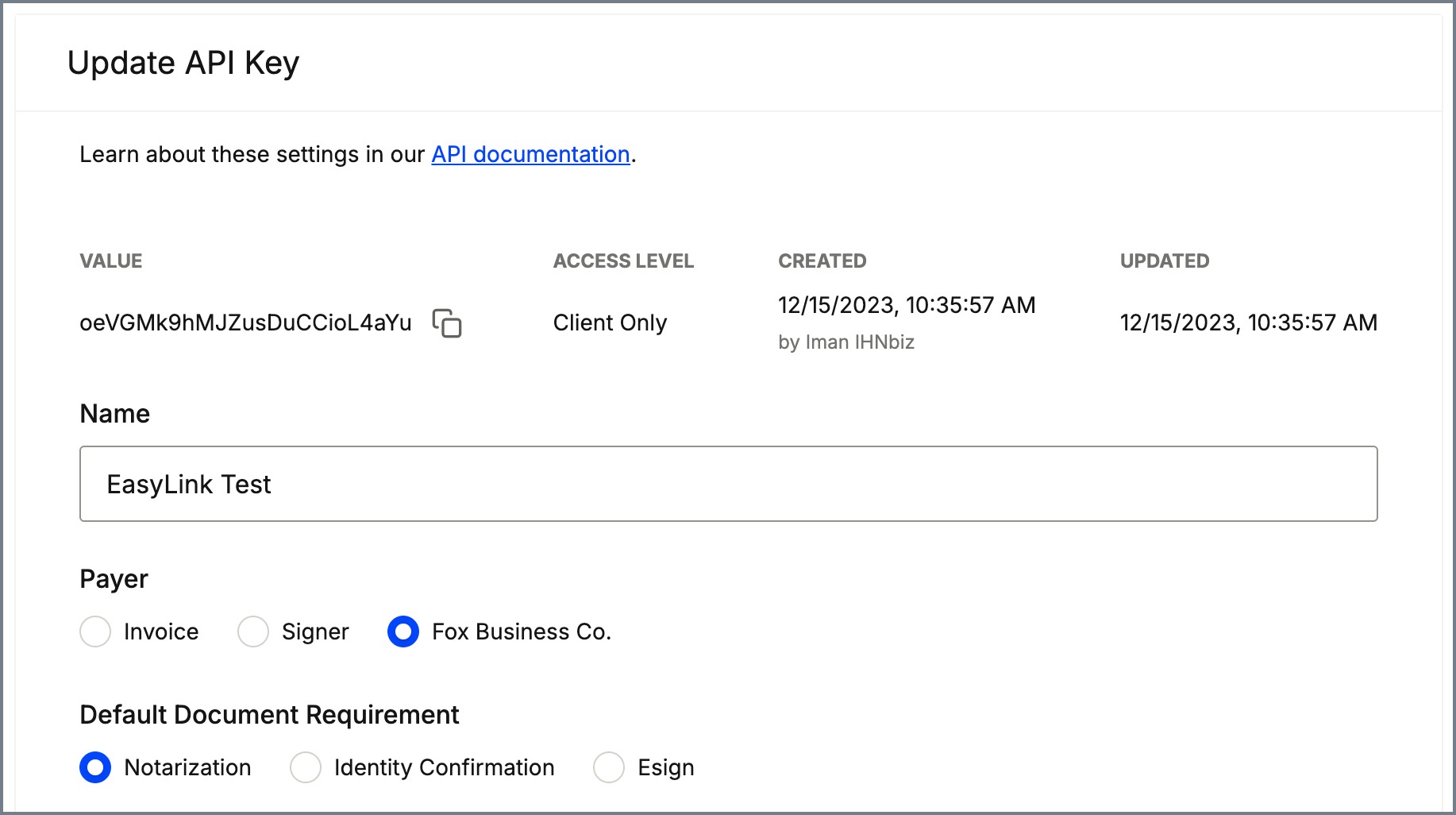Pick Identity Confirmation as document requirement

coord(306,767)
